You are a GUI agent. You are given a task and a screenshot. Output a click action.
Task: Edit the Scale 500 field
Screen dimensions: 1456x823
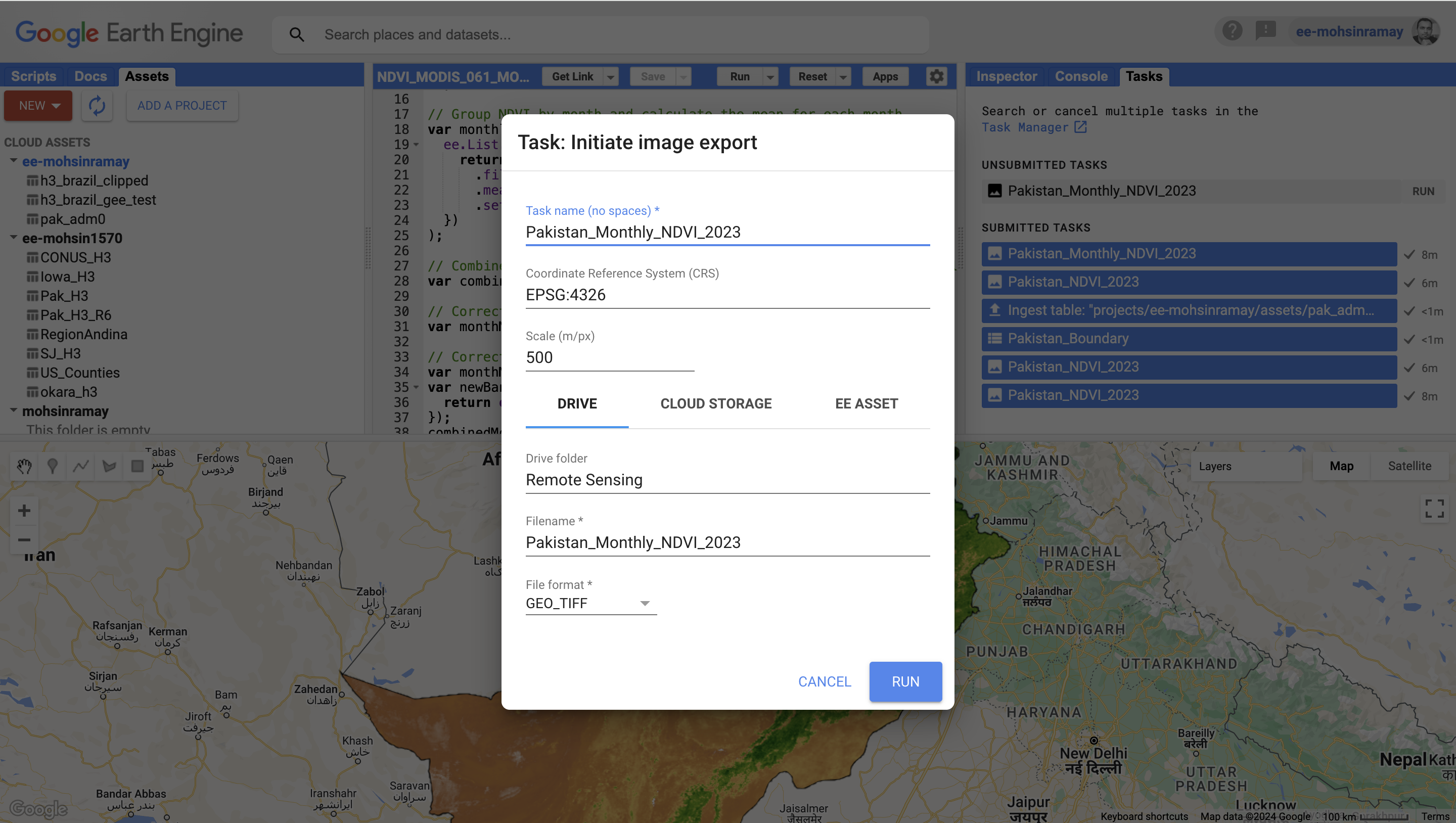pyautogui.click(x=609, y=357)
